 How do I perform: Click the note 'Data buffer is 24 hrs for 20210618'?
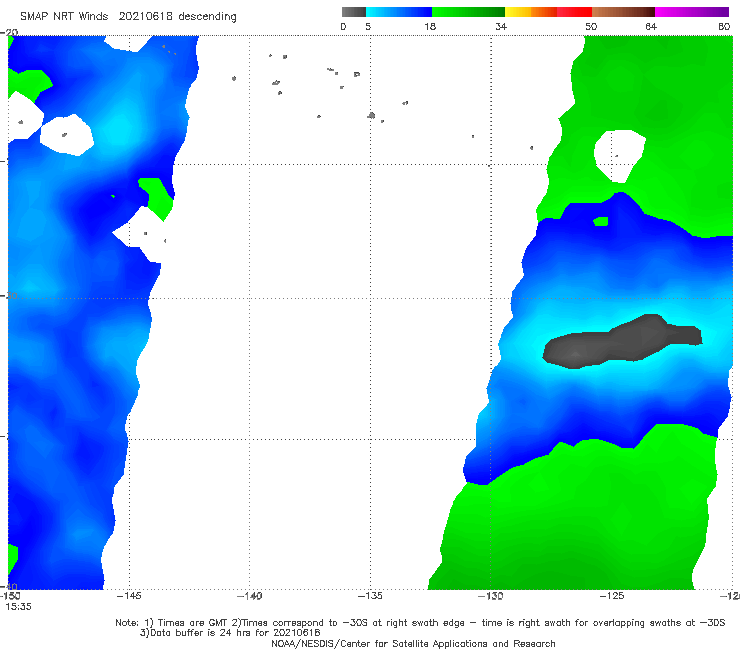click(x=230, y=633)
